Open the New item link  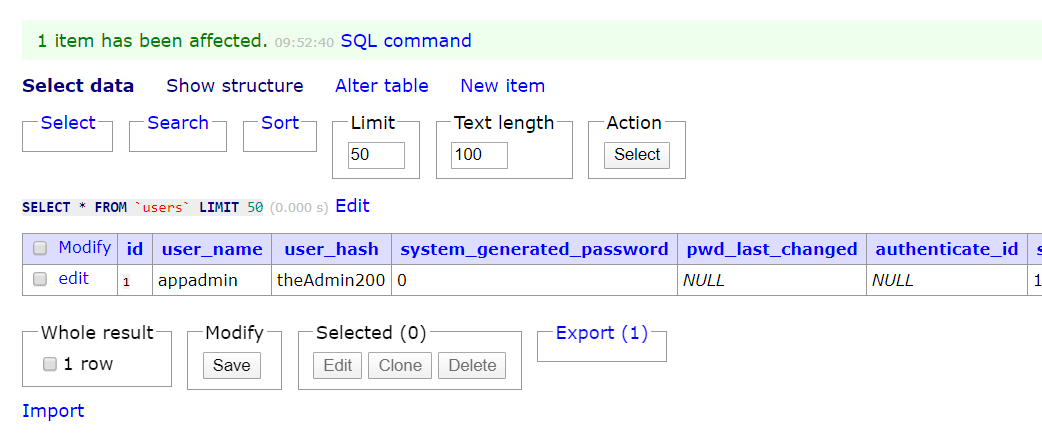(x=502, y=86)
